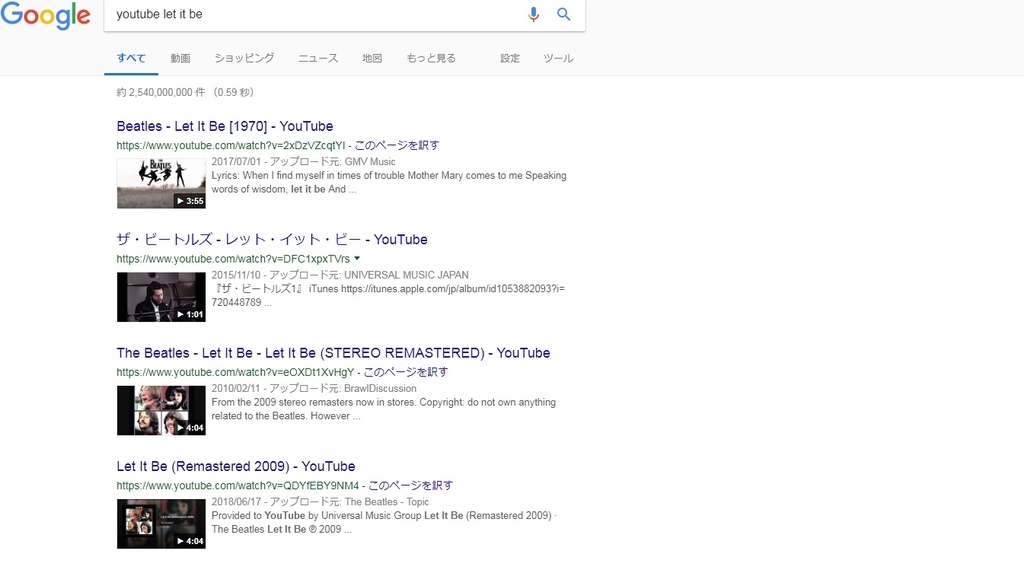This screenshot has height=573, width=1024.
Task: Expand the green arrow beside DFC1xpxTVrs URL
Action: (x=357, y=258)
